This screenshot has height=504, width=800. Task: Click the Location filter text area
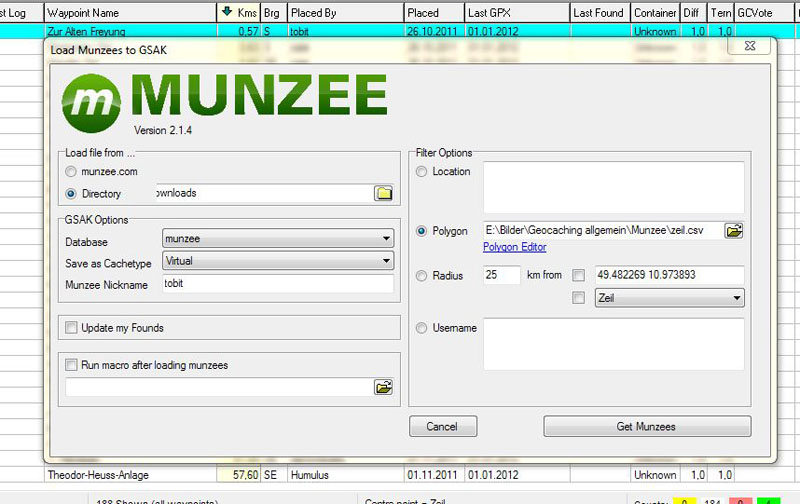[x=614, y=188]
